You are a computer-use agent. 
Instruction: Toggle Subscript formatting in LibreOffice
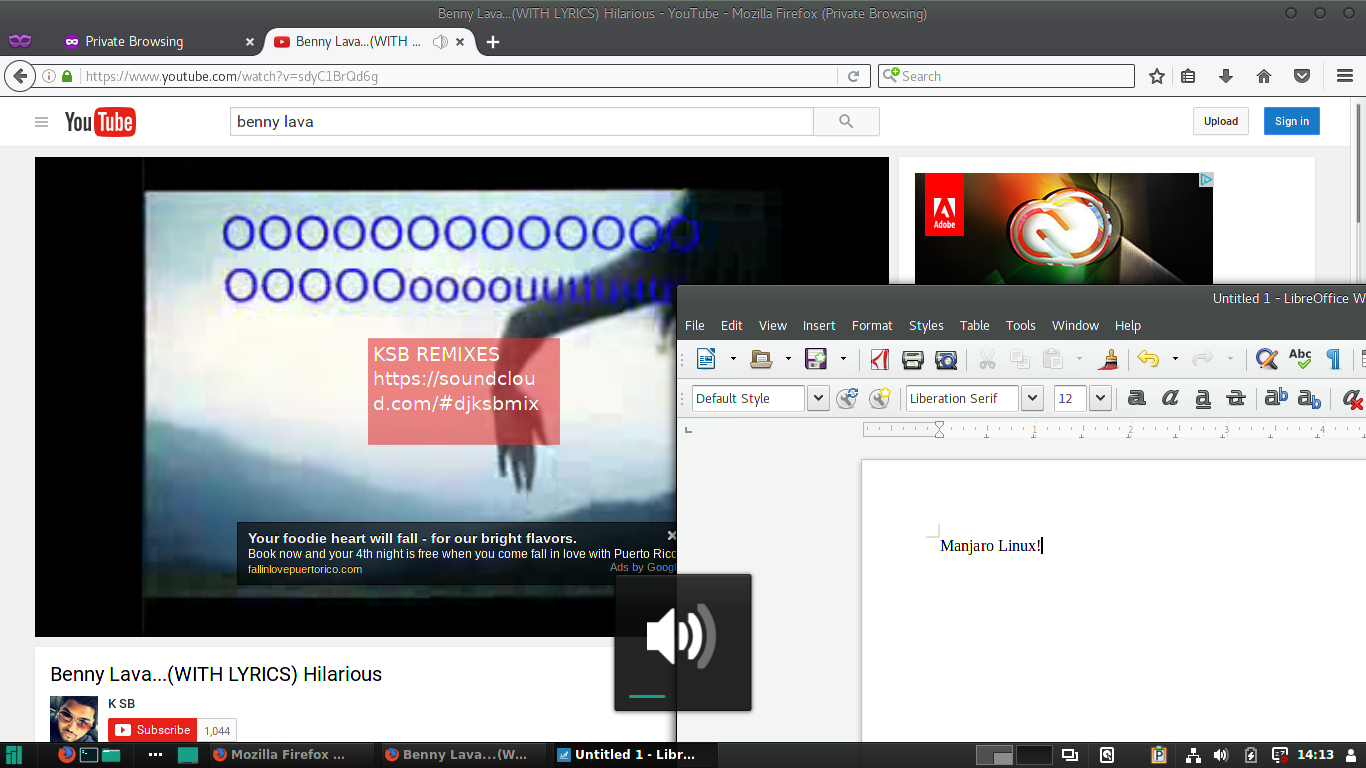click(x=1309, y=398)
